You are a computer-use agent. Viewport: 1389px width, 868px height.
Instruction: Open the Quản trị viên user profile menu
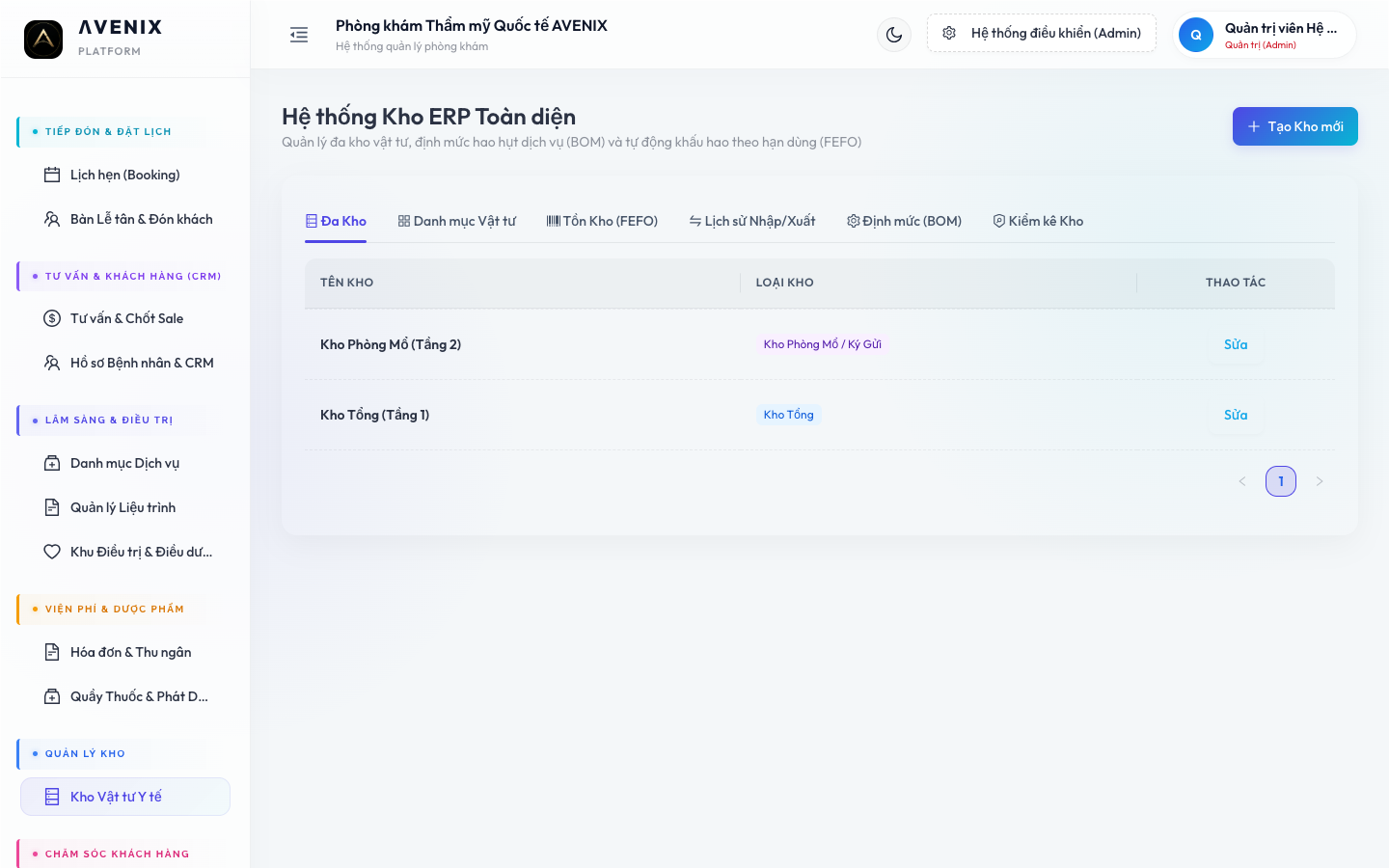pyautogui.click(x=1265, y=35)
